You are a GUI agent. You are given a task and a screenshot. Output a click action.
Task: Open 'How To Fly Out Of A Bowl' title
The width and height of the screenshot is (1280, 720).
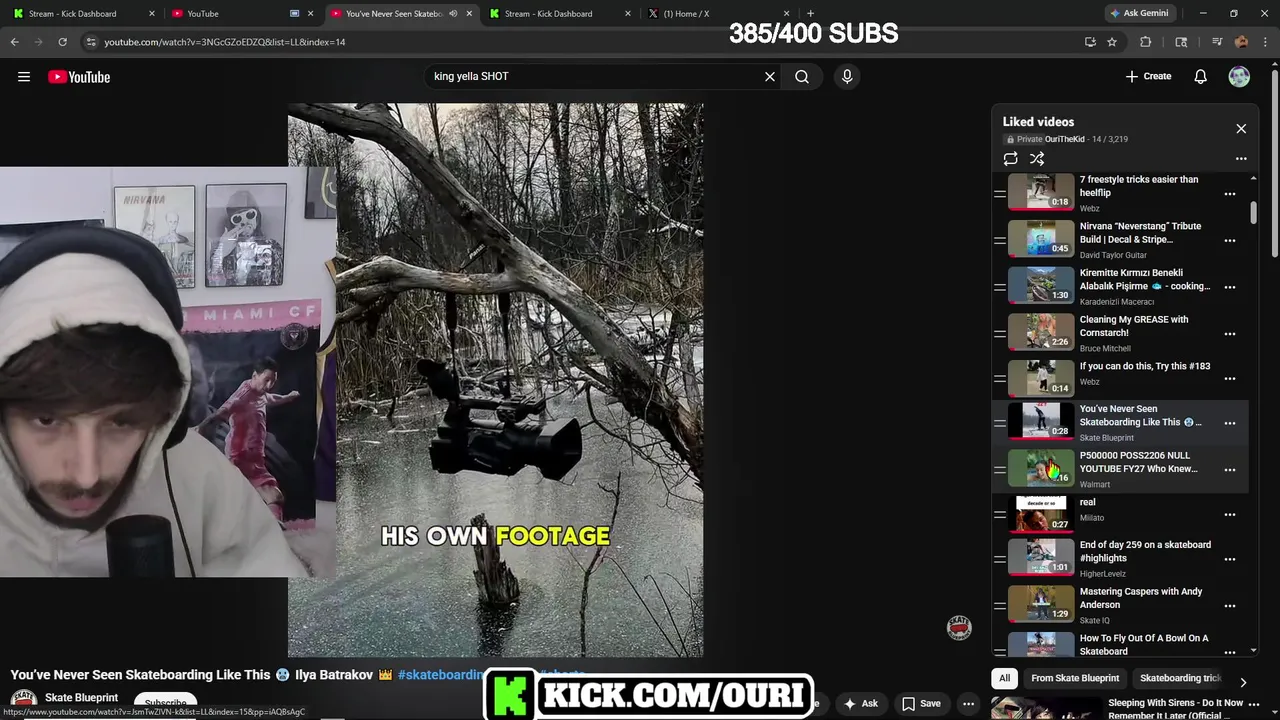pyautogui.click(x=1144, y=644)
